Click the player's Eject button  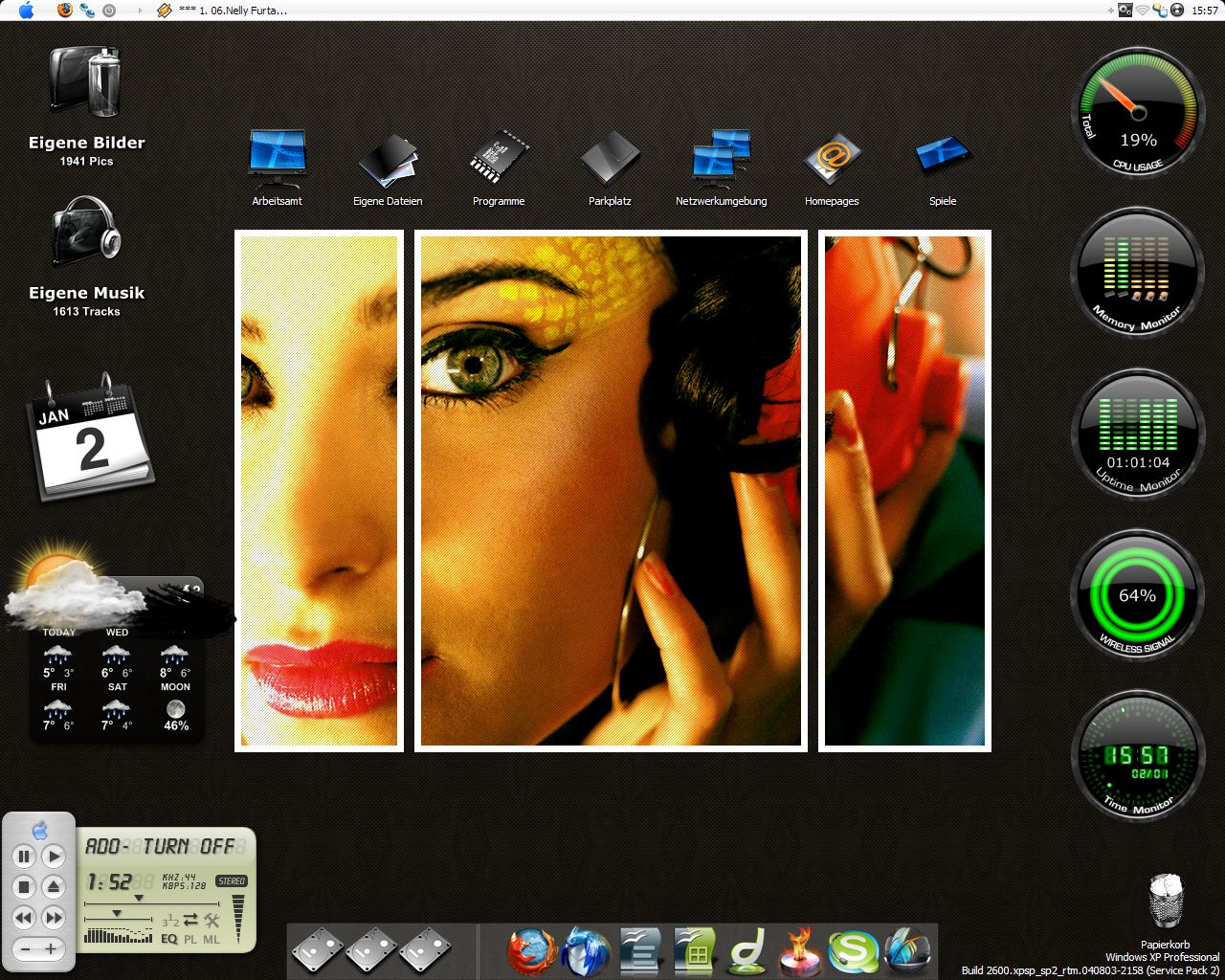pyautogui.click(x=54, y=887)
